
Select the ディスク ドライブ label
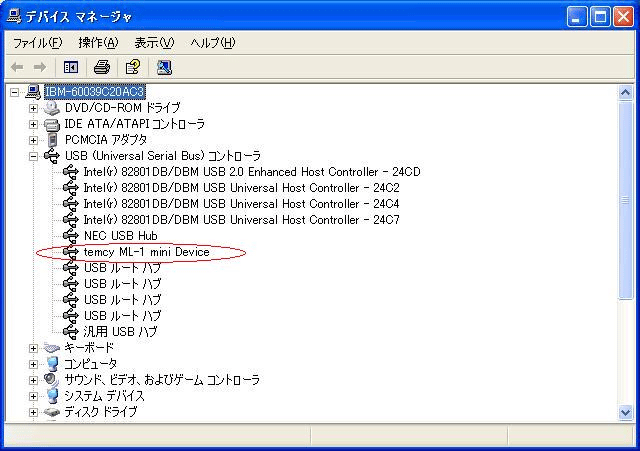[x=100, y=412]
